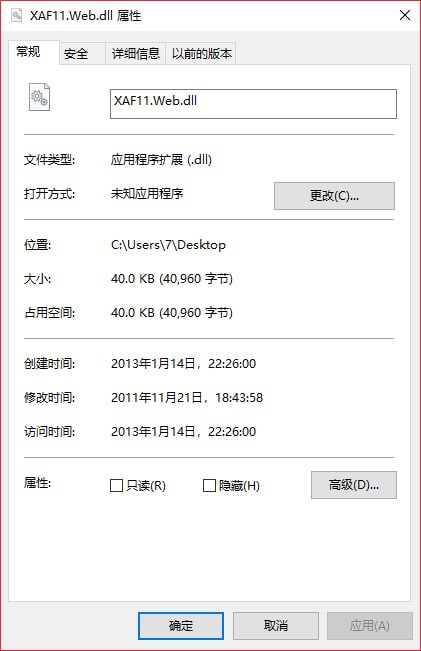The image size is (421, 651).
Task: Confirm with the 确定 button
Action: [x=181, y=625]
